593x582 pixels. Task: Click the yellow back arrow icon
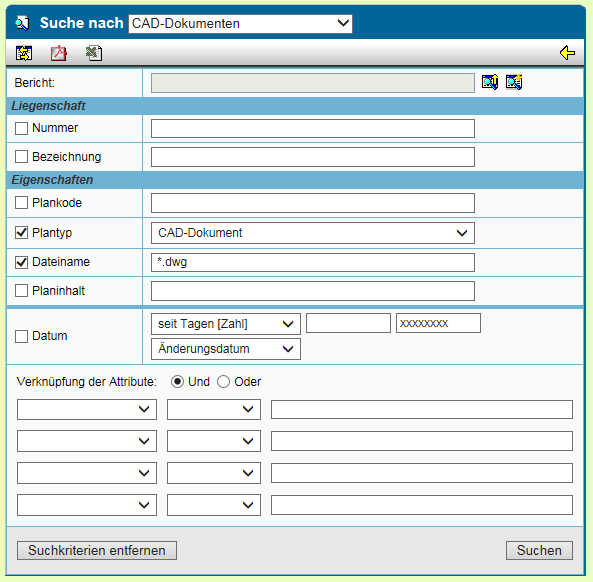click(567, 53)
